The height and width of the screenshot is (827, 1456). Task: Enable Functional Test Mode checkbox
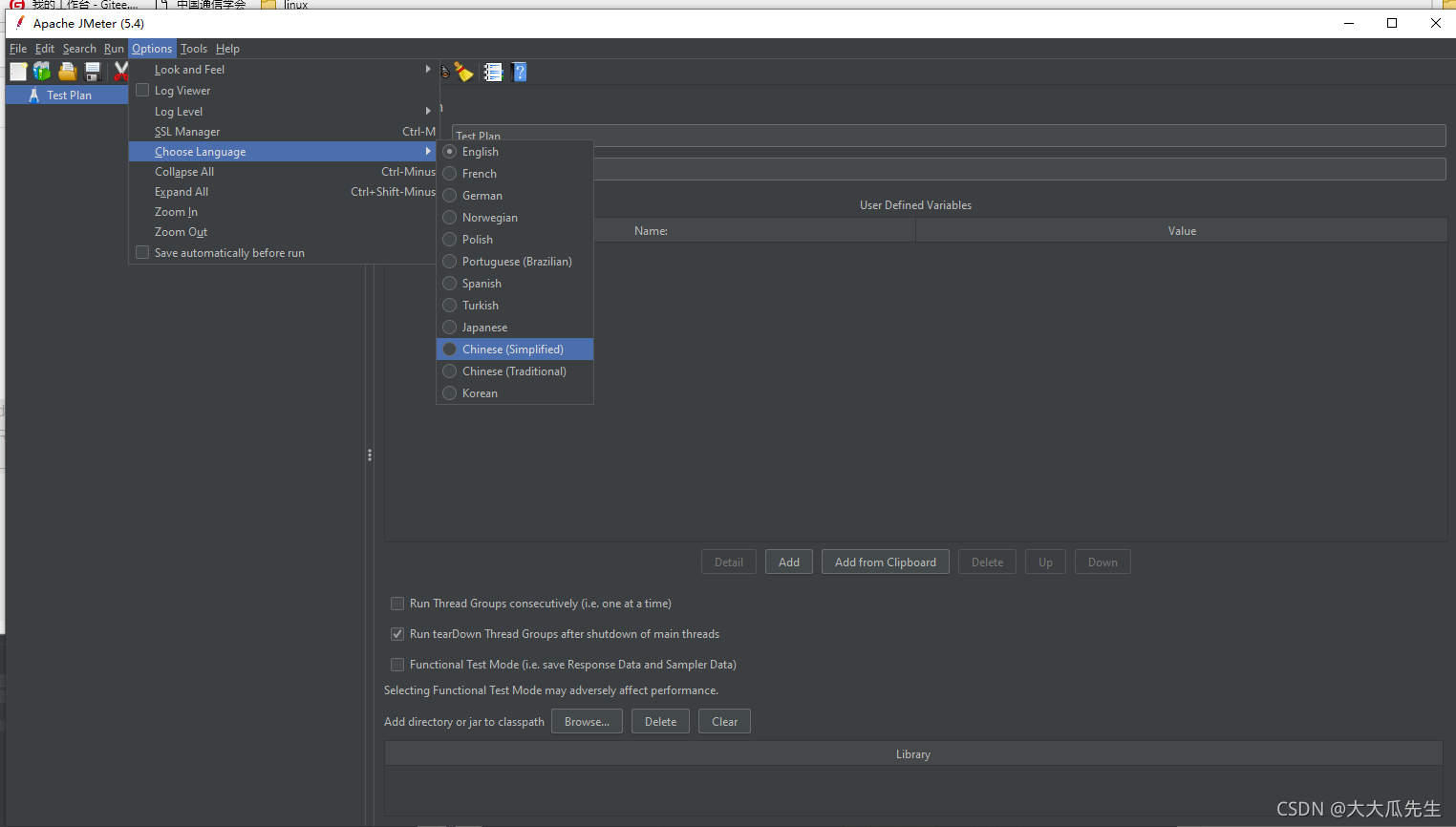397,665
